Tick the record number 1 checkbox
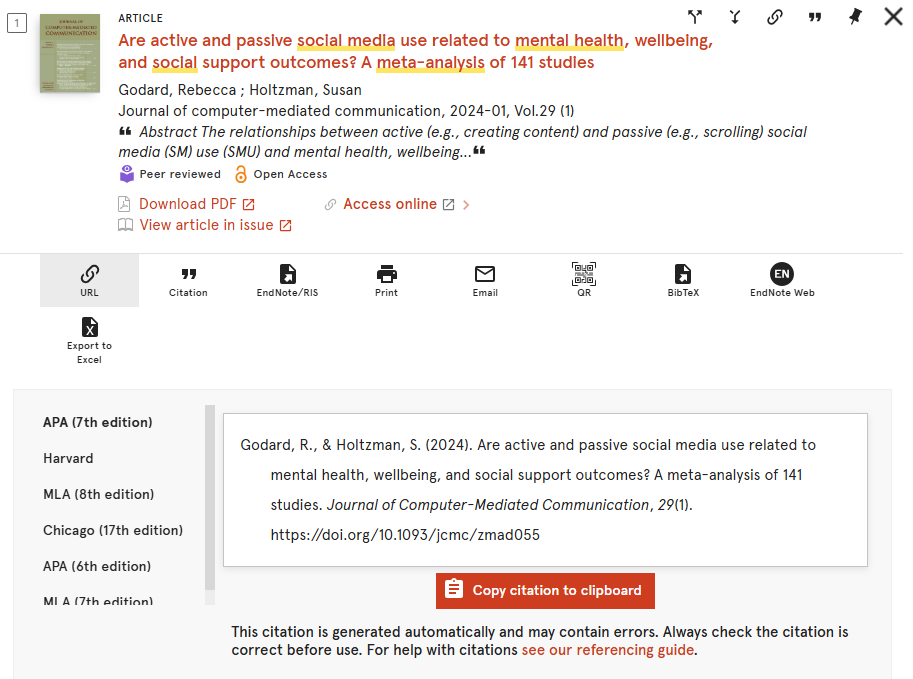Screen dimensions: 913x679 pyautogui.click(x=17, y=23)
